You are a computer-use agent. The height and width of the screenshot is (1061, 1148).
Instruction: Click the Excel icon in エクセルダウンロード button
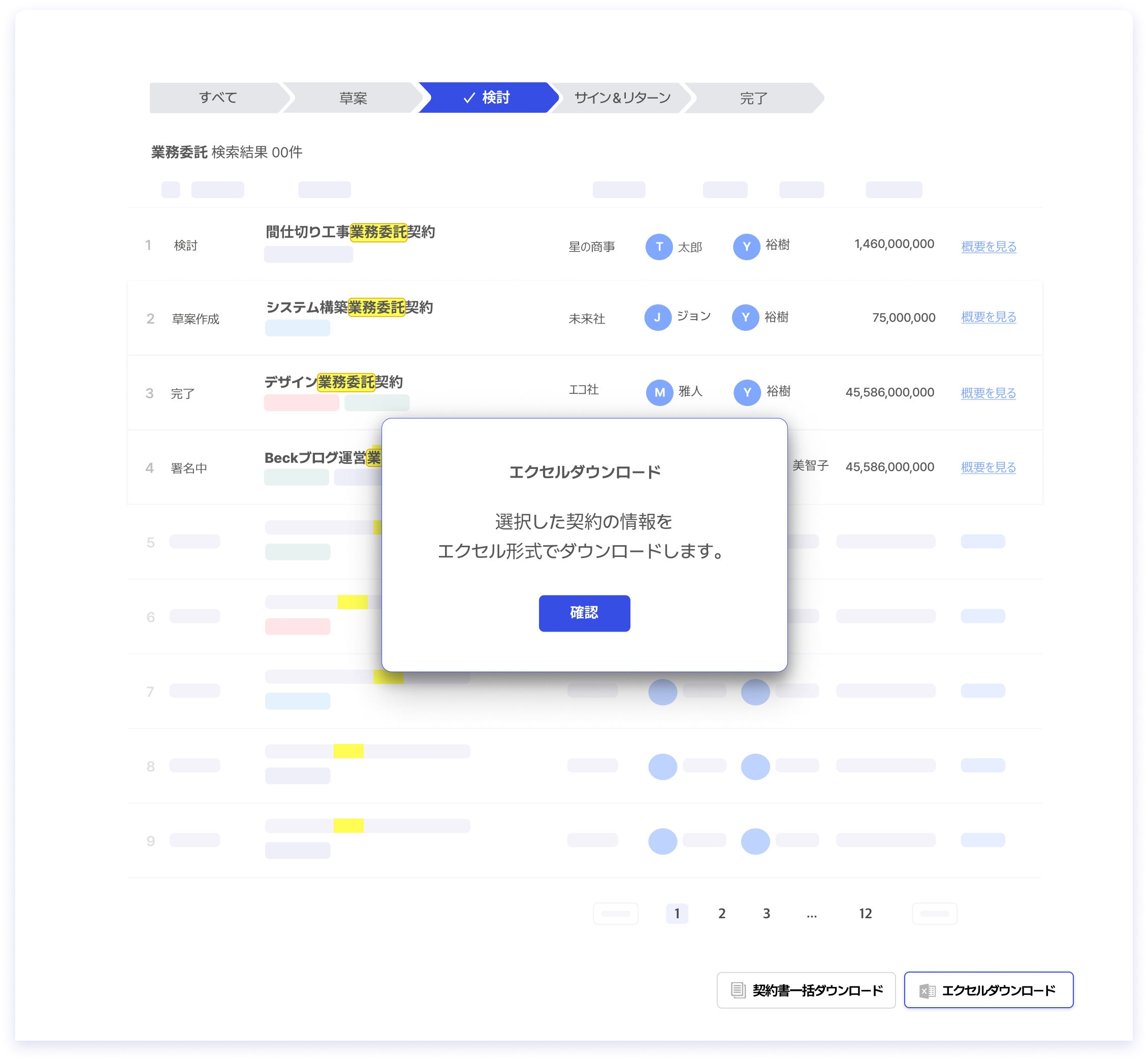tap(927, 991)
